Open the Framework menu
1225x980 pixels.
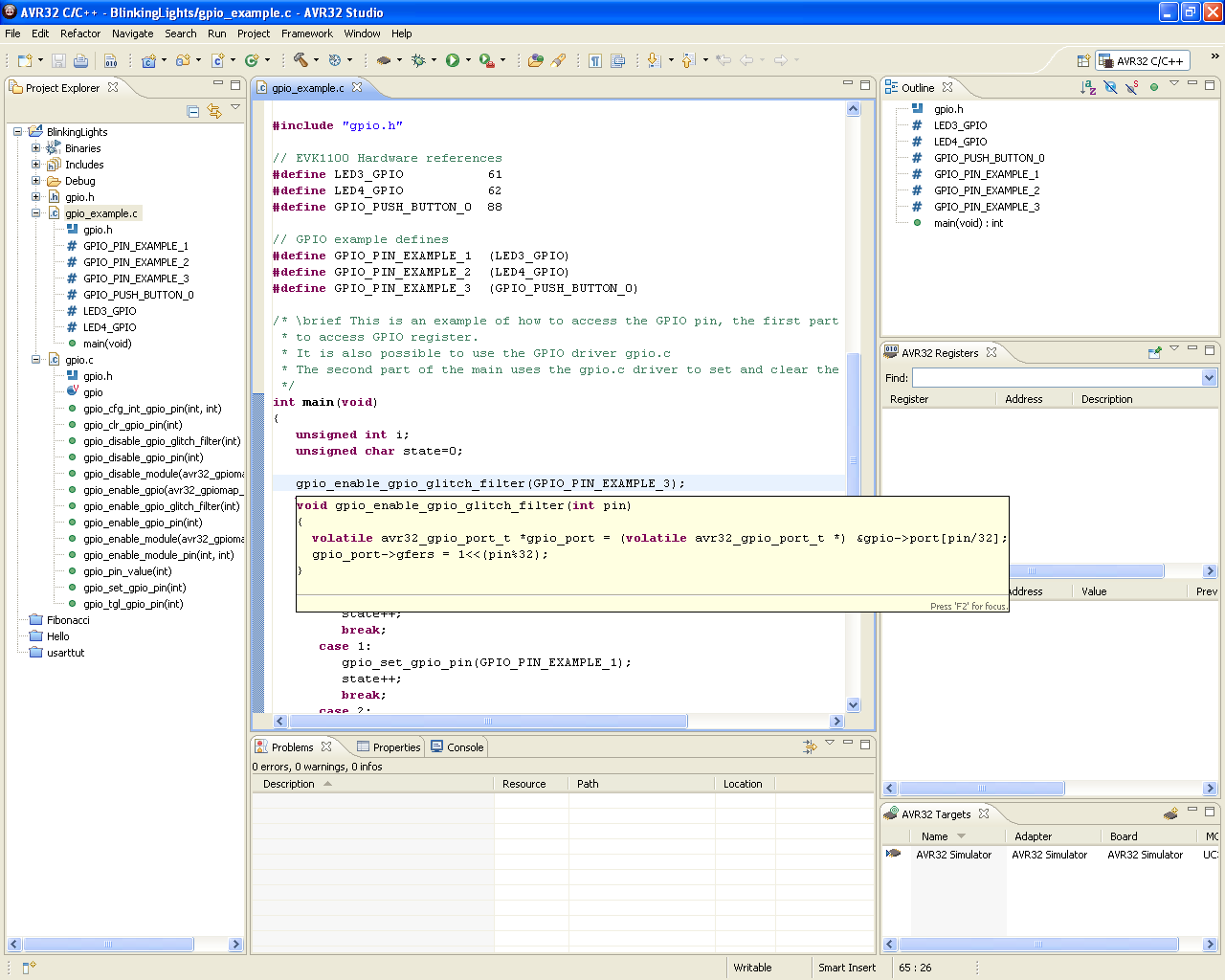click(x=307, y=33)
